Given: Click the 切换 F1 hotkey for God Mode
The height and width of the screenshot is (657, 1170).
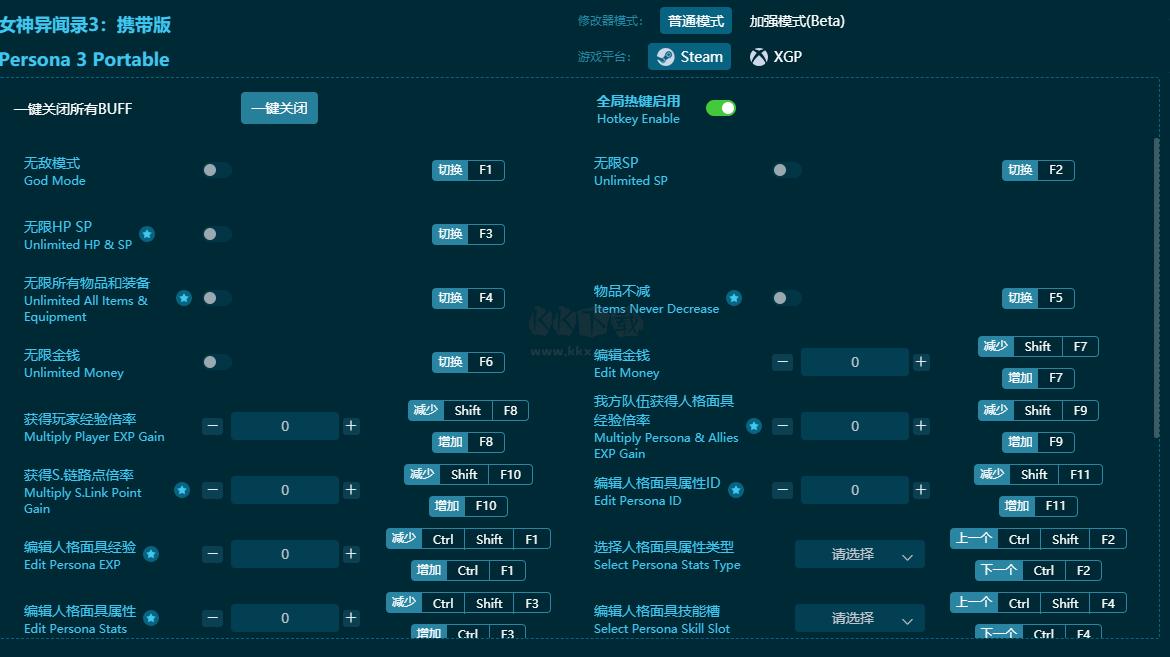Looking at the screenshot, I should 468,170.
